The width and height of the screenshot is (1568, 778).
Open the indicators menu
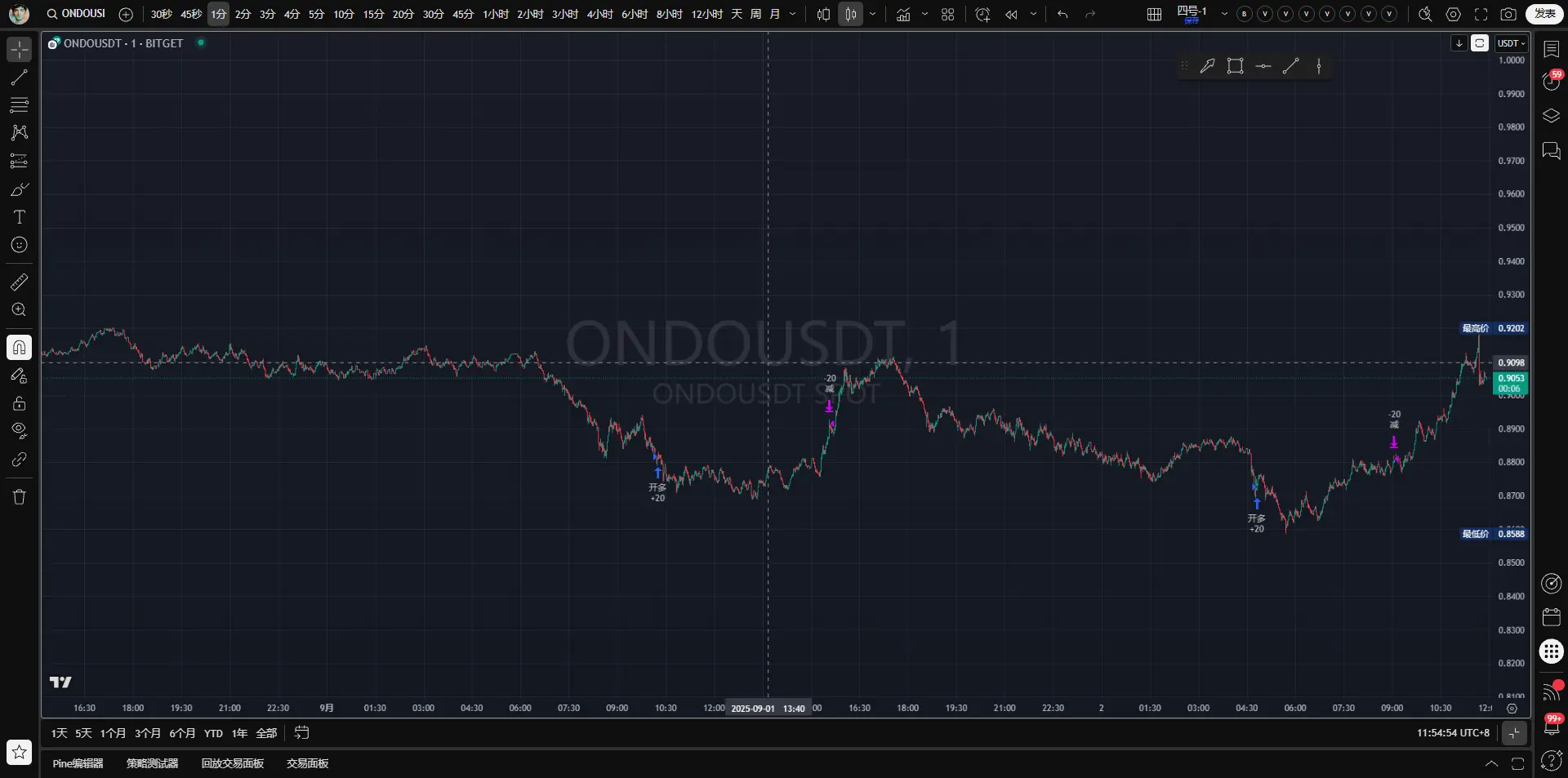903,15
